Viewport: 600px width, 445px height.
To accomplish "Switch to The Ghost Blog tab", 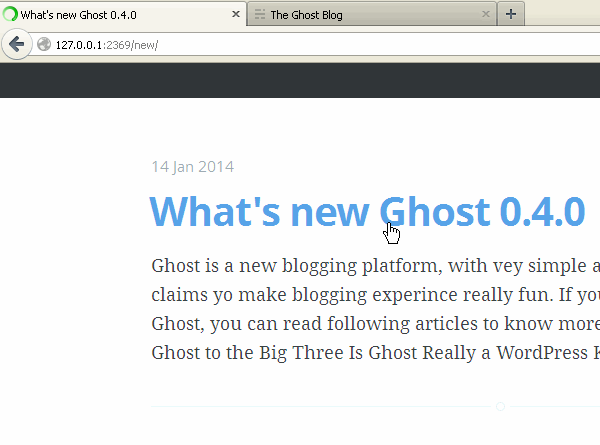I will pyautogui.click(x=372, y=14).
